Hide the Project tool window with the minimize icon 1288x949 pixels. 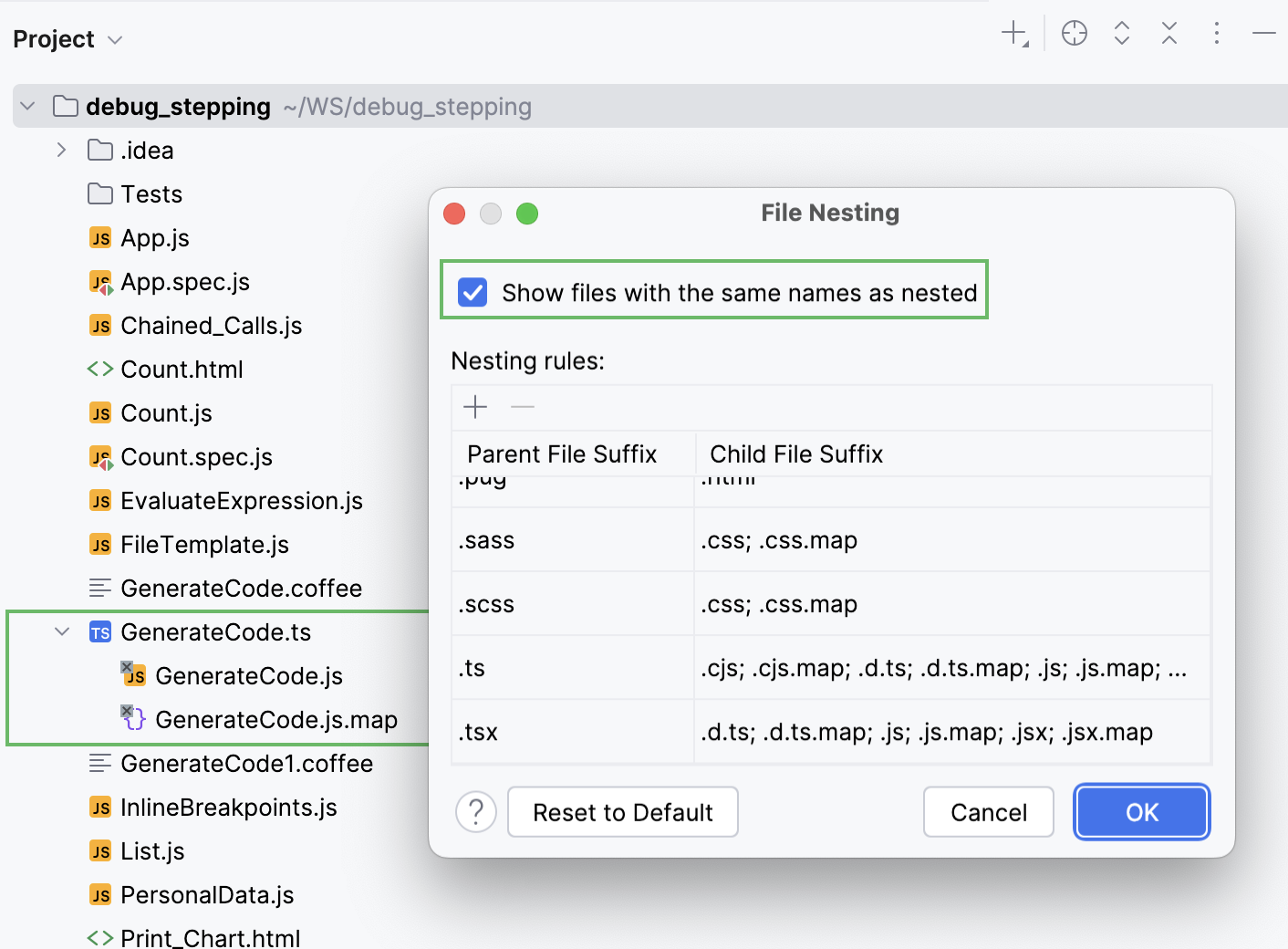coord(1264,33)
